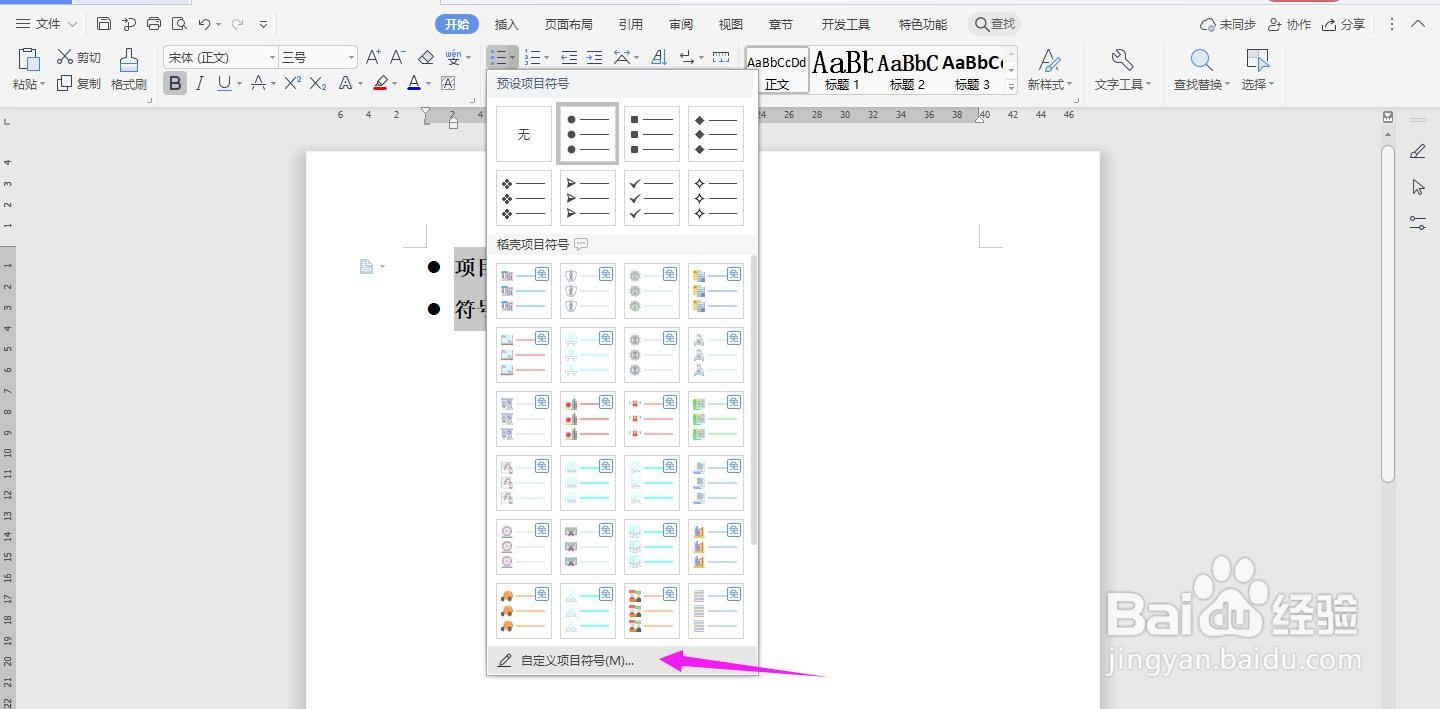
Task: Click the Collaborate (协作) icon
Action: click(1290, 24)
